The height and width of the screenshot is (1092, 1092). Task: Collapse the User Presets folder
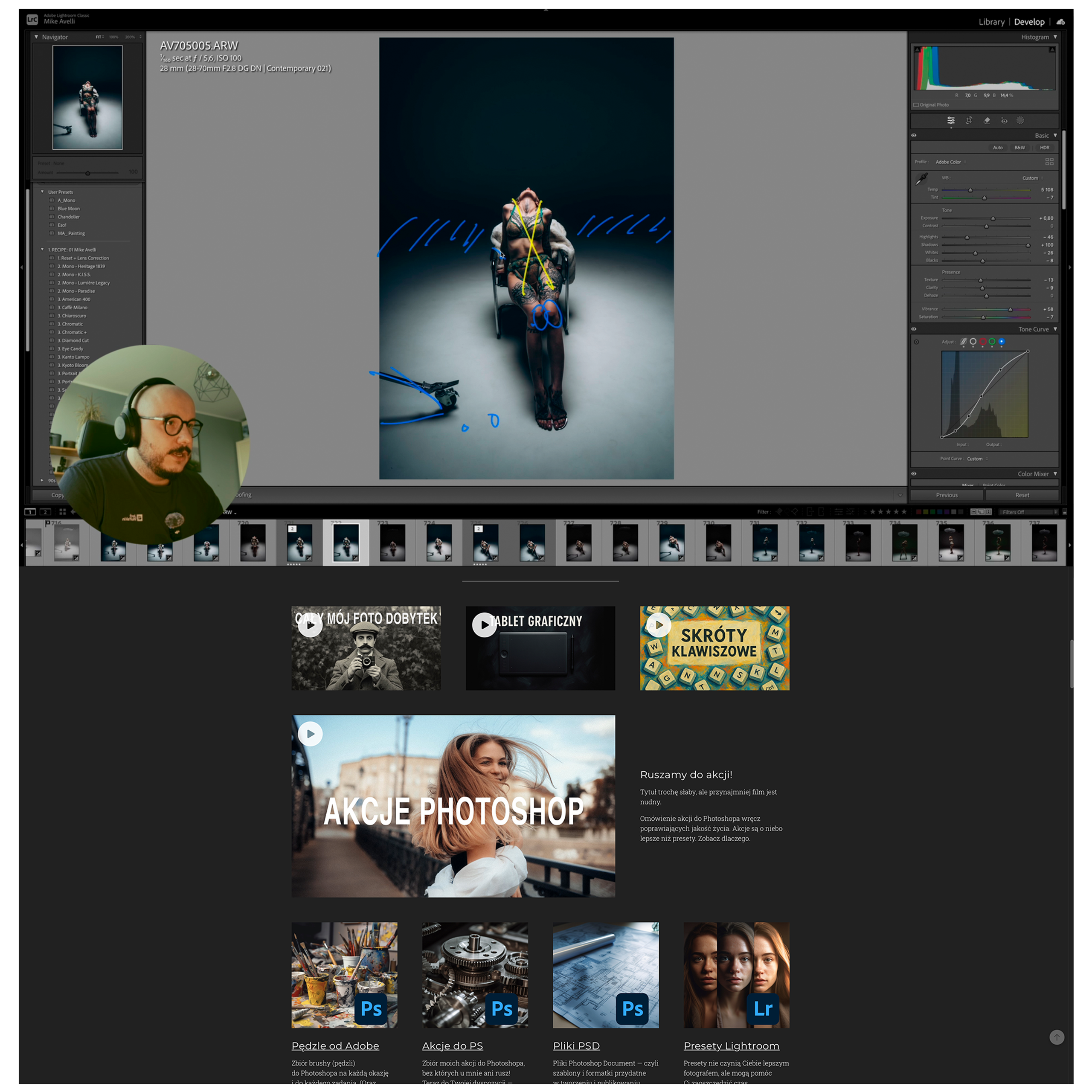click(42, 192)
